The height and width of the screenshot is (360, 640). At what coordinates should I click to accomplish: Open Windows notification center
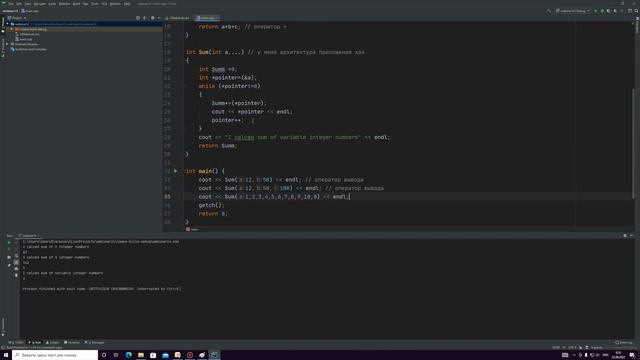[632, 355]
